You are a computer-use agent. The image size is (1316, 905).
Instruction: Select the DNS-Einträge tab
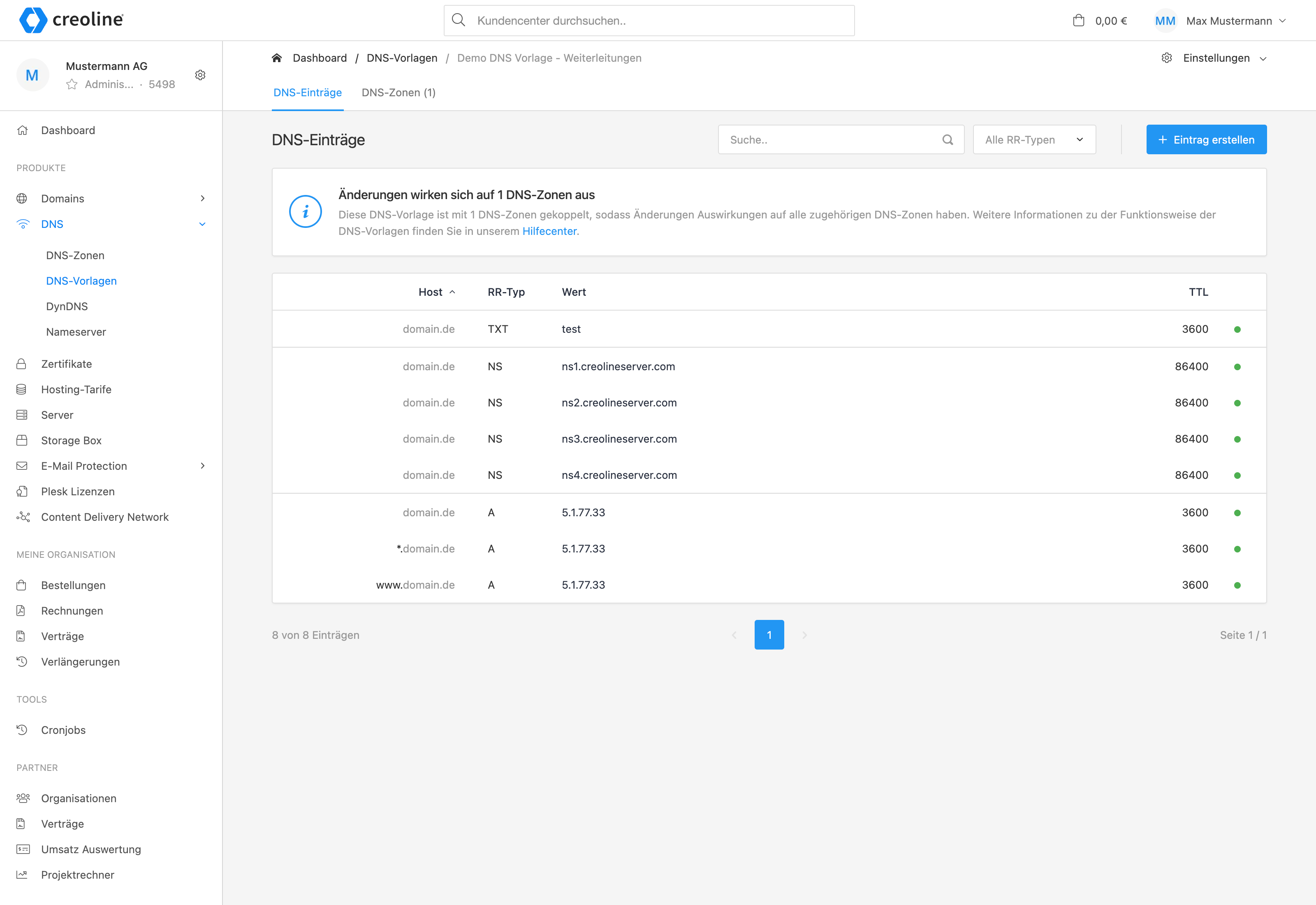pyautogui.click(x=307, y=93)
